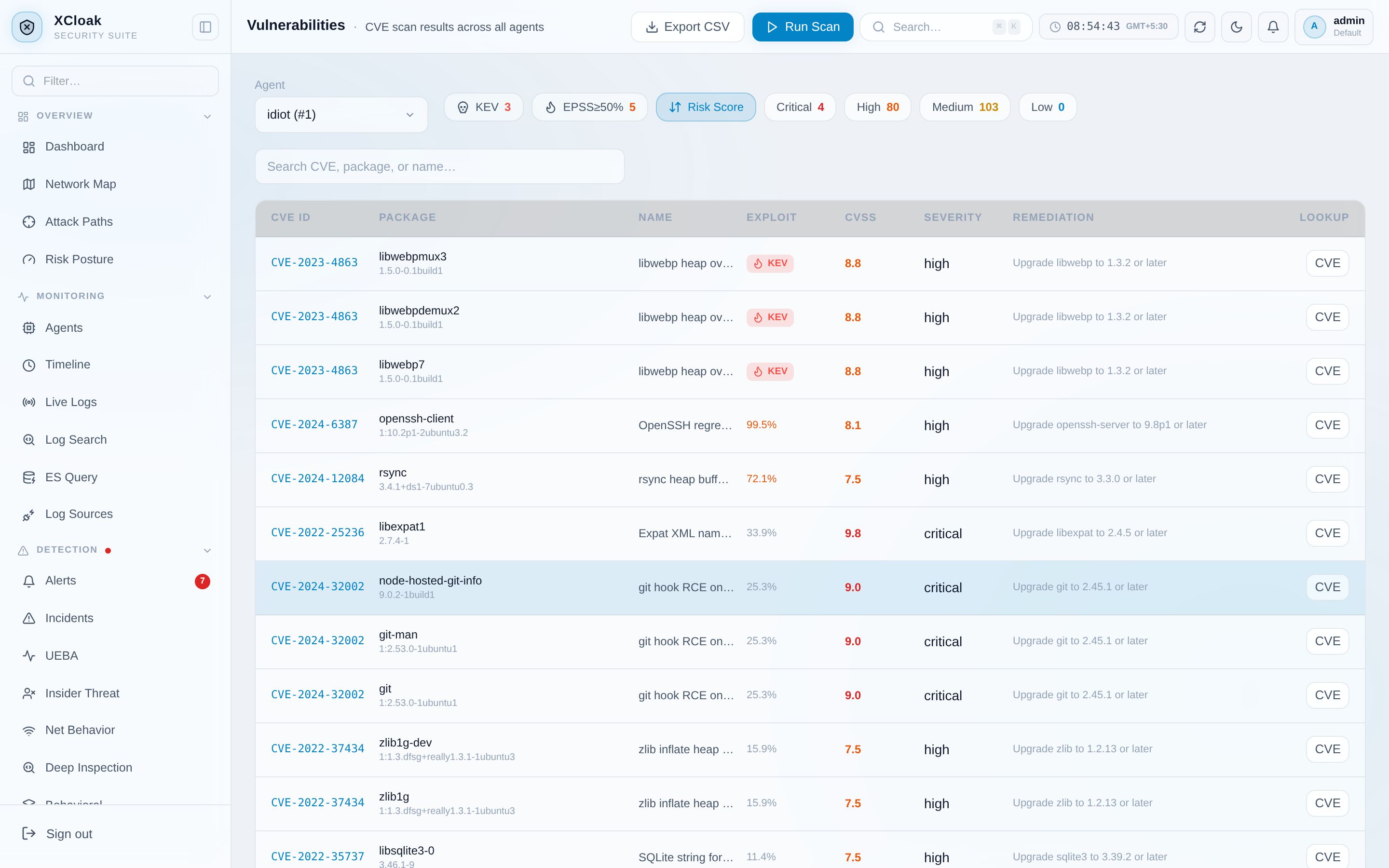Click the Log Search magnifier icon

pos(29,440)
